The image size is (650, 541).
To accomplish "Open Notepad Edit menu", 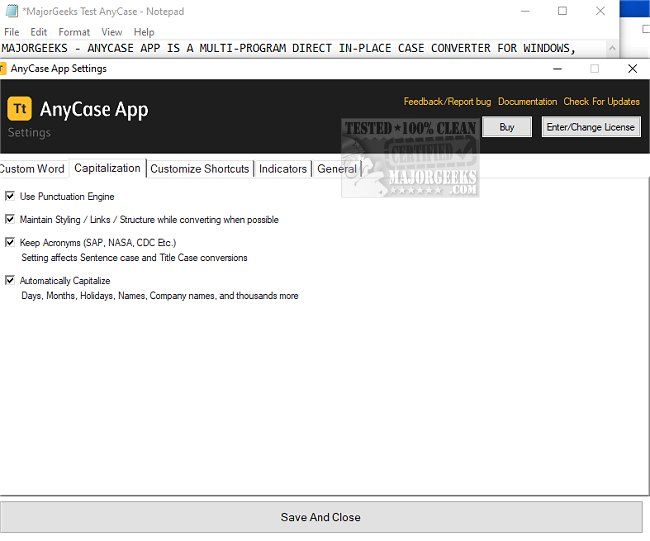I will 39,32.
